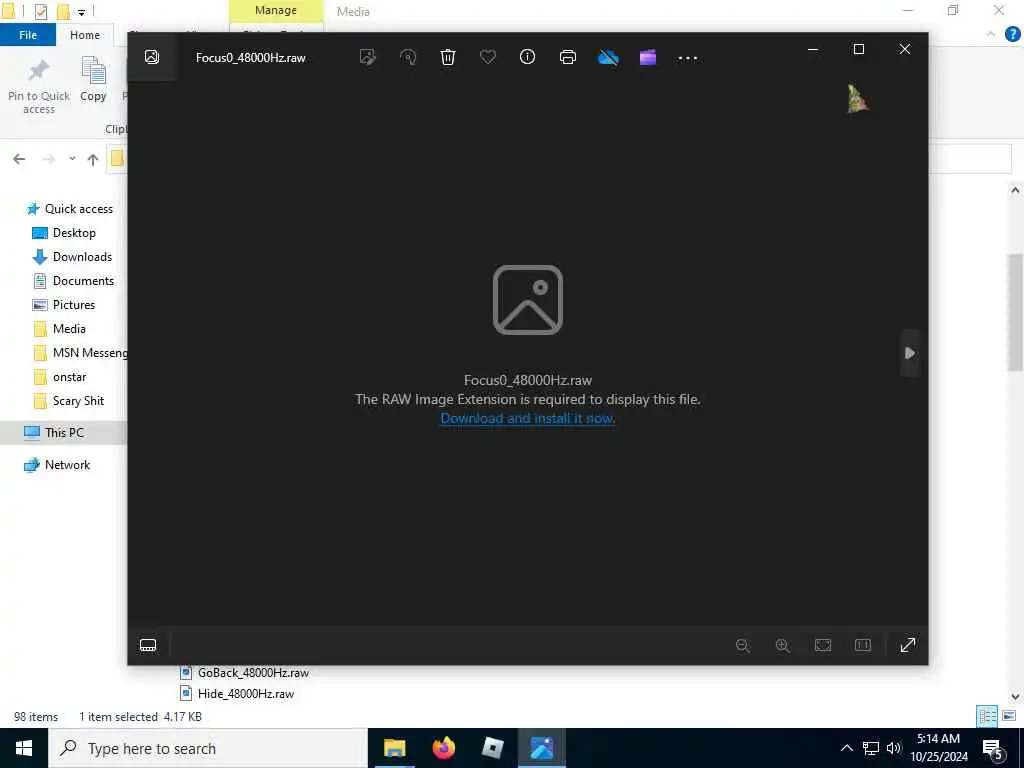Viewport: 1024px width, 768px height.
Task: Open Explorer help question mark icon
Action: 1012,35
